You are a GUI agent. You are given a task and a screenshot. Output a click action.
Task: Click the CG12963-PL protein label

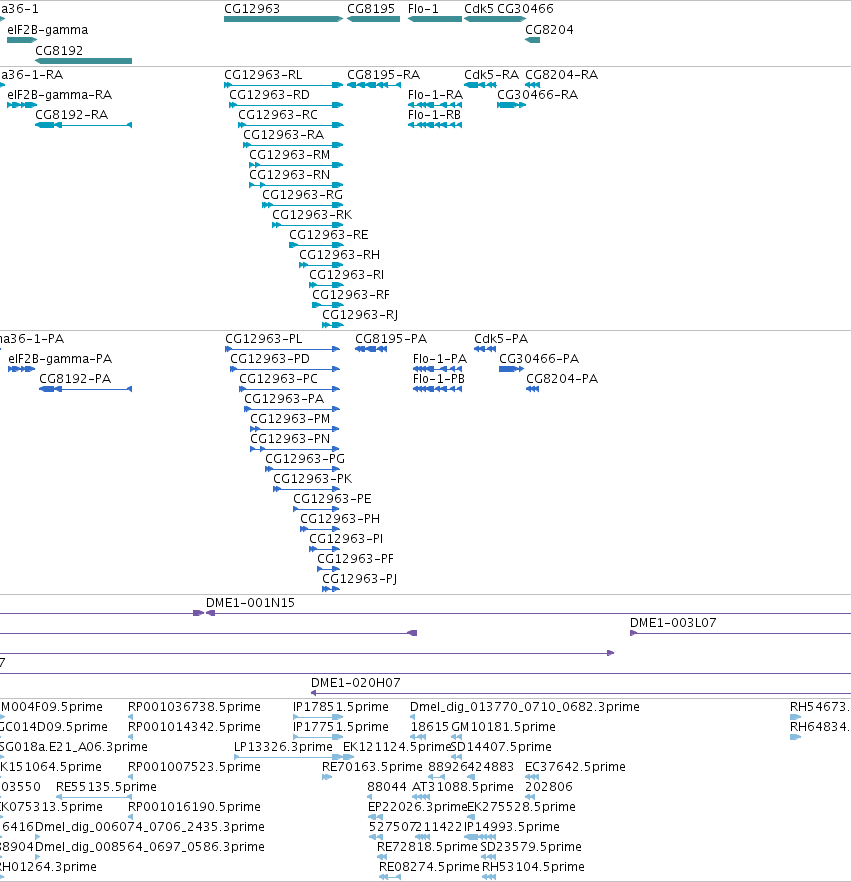click(x=263, y=339)
